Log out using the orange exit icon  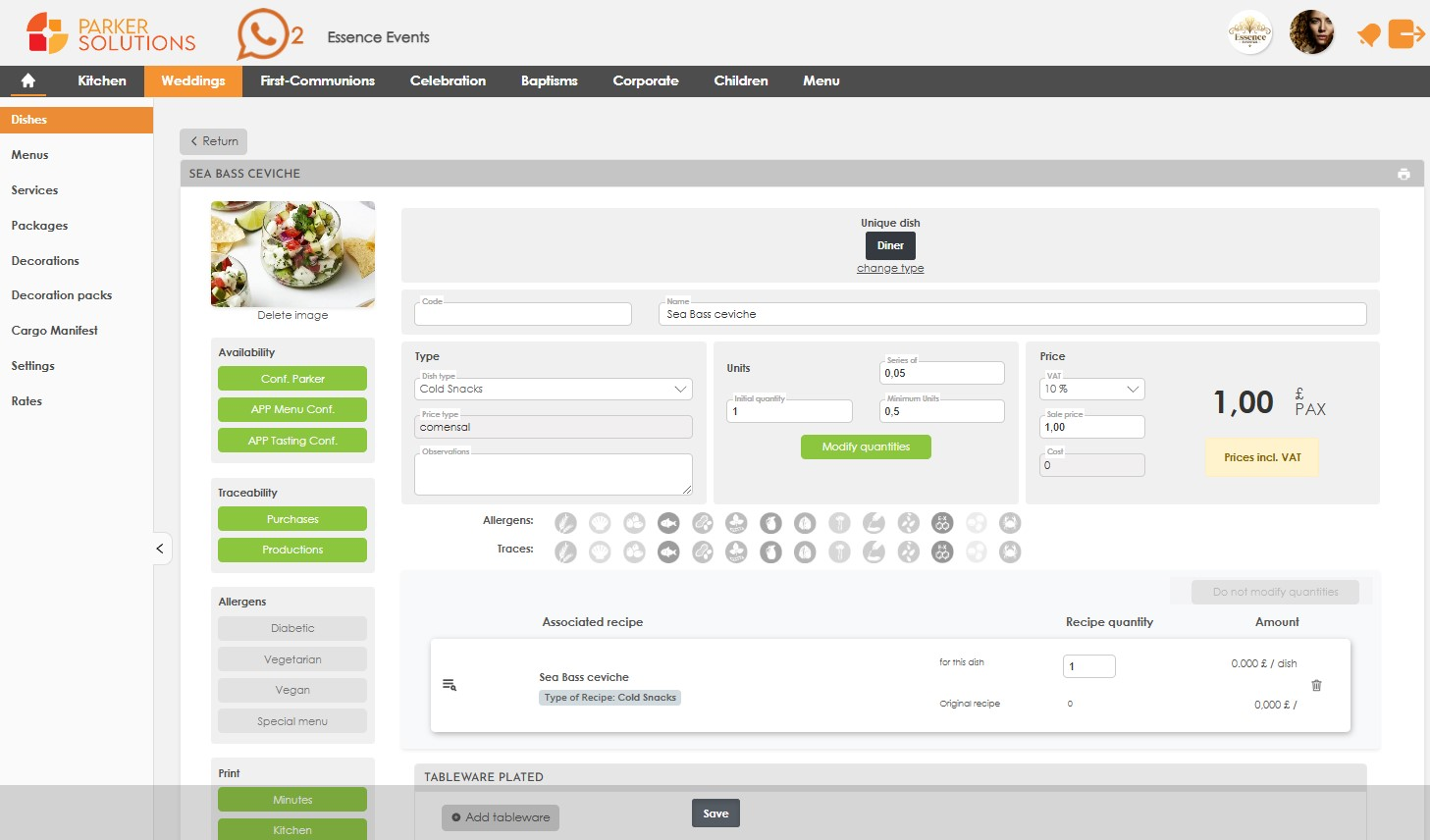coord(1407,33)
